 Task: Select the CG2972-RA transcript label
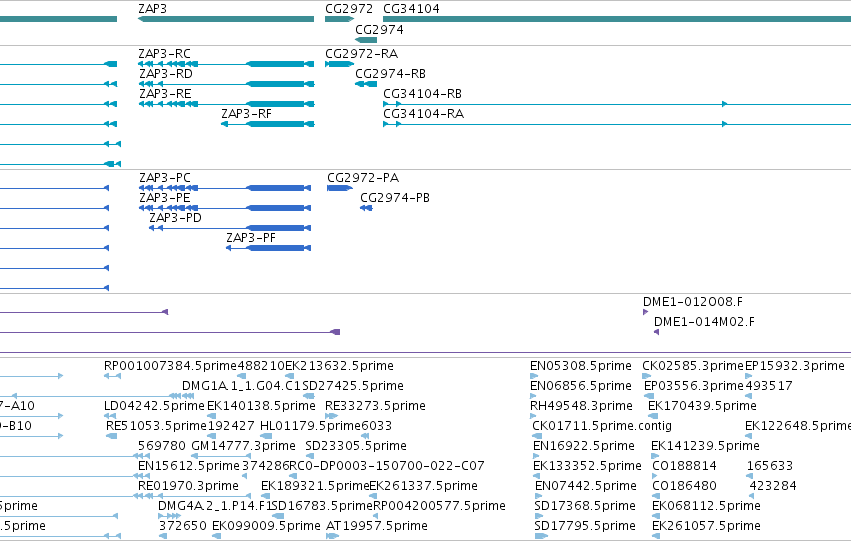click(361, 54)
